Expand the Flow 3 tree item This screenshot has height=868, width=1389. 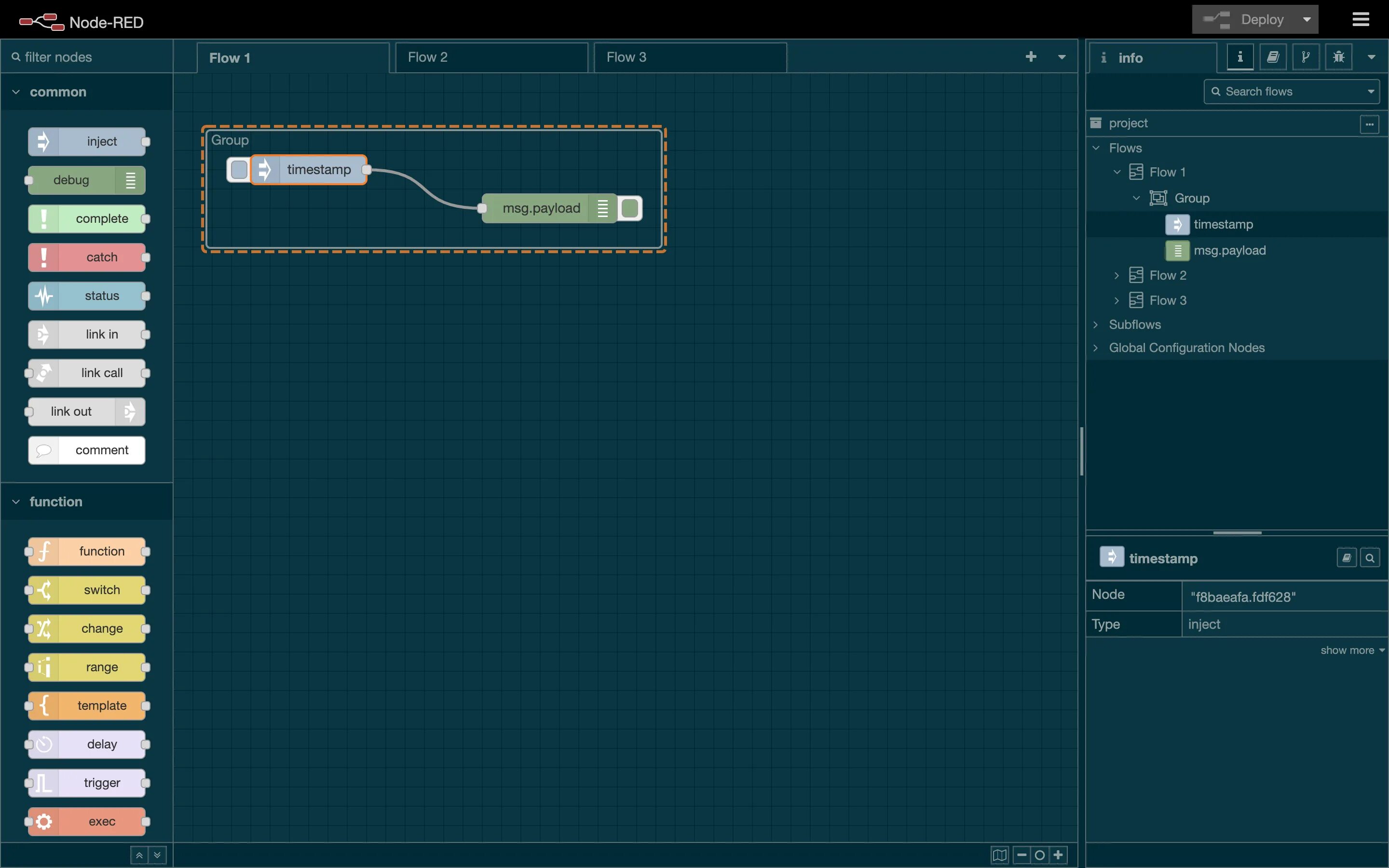(x=1114, y=300)
